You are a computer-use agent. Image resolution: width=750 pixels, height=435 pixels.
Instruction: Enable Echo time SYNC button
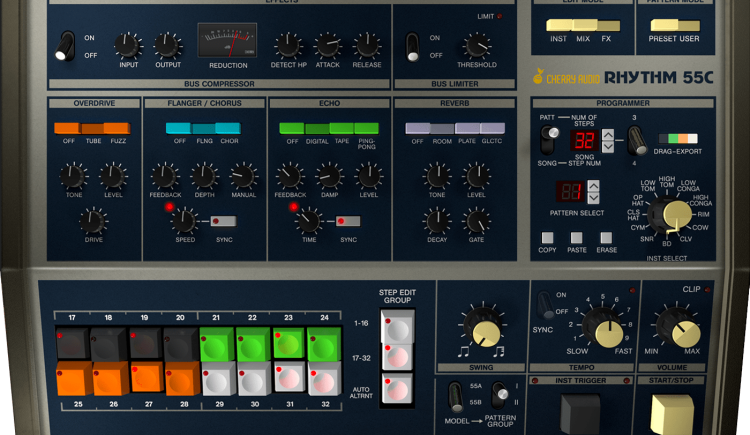(x=348, y=221)
